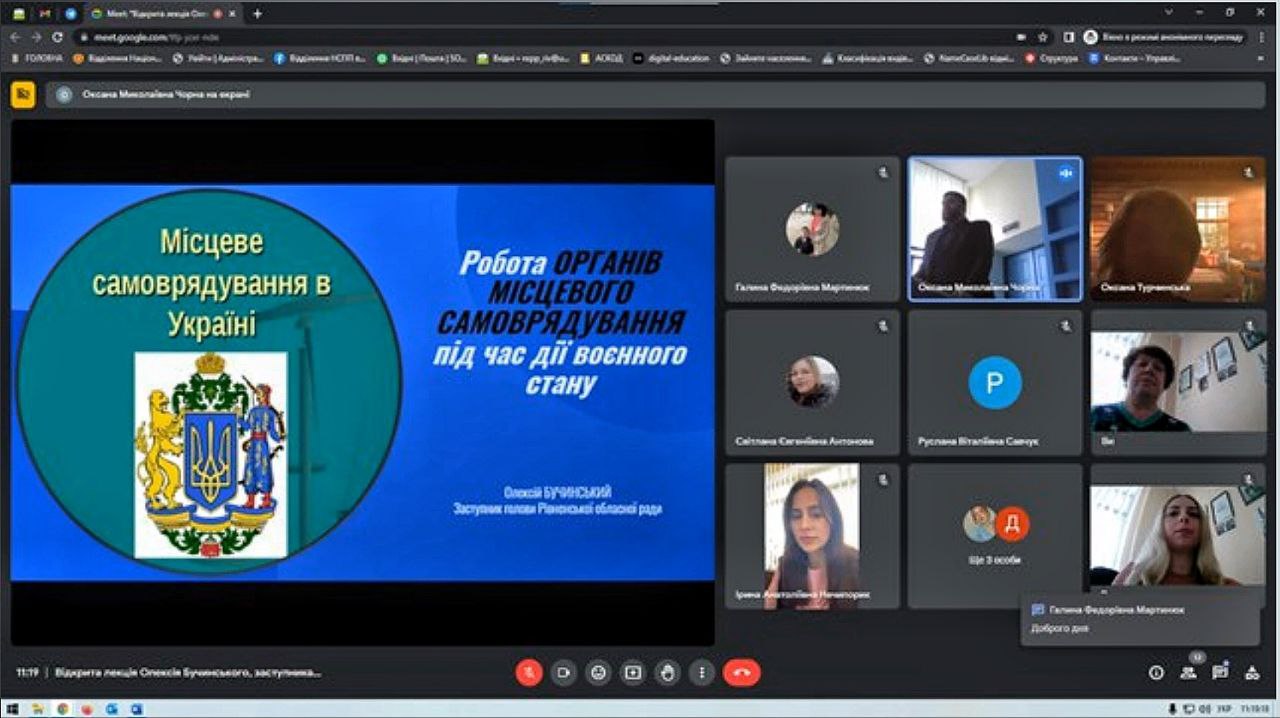Open ГОЛОВНА bookmark

click(37, 58)
